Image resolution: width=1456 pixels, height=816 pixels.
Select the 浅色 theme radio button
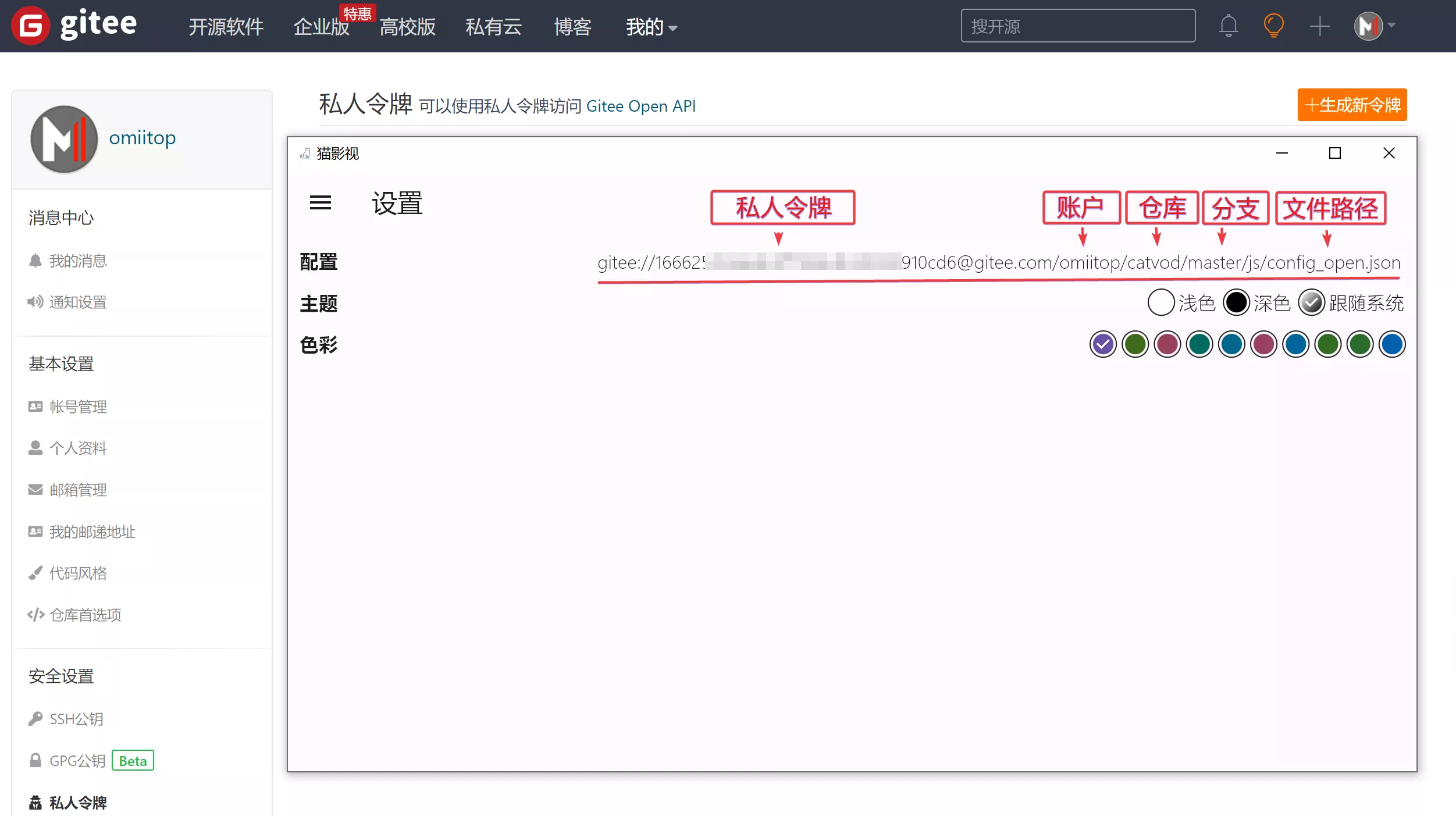[1161, 302]
